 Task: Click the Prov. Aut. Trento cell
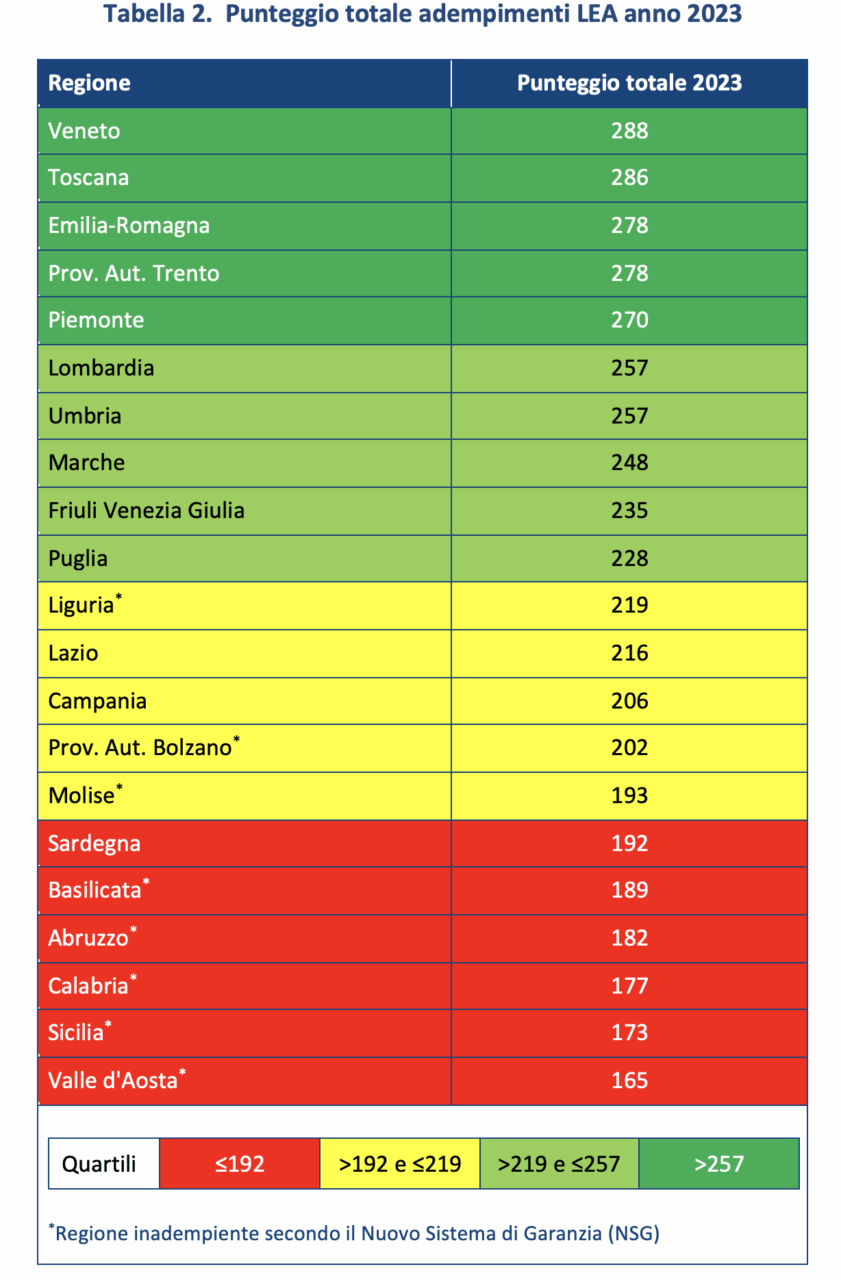(x=244, y=273)
